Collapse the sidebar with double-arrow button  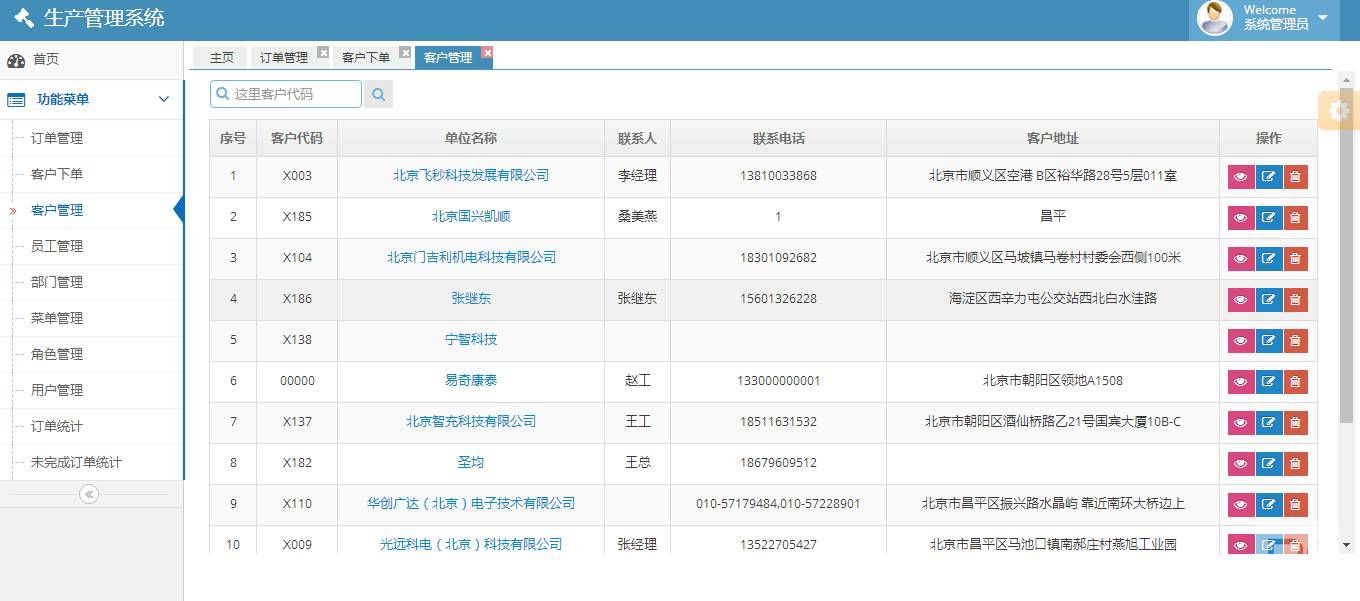coord(89,494)
